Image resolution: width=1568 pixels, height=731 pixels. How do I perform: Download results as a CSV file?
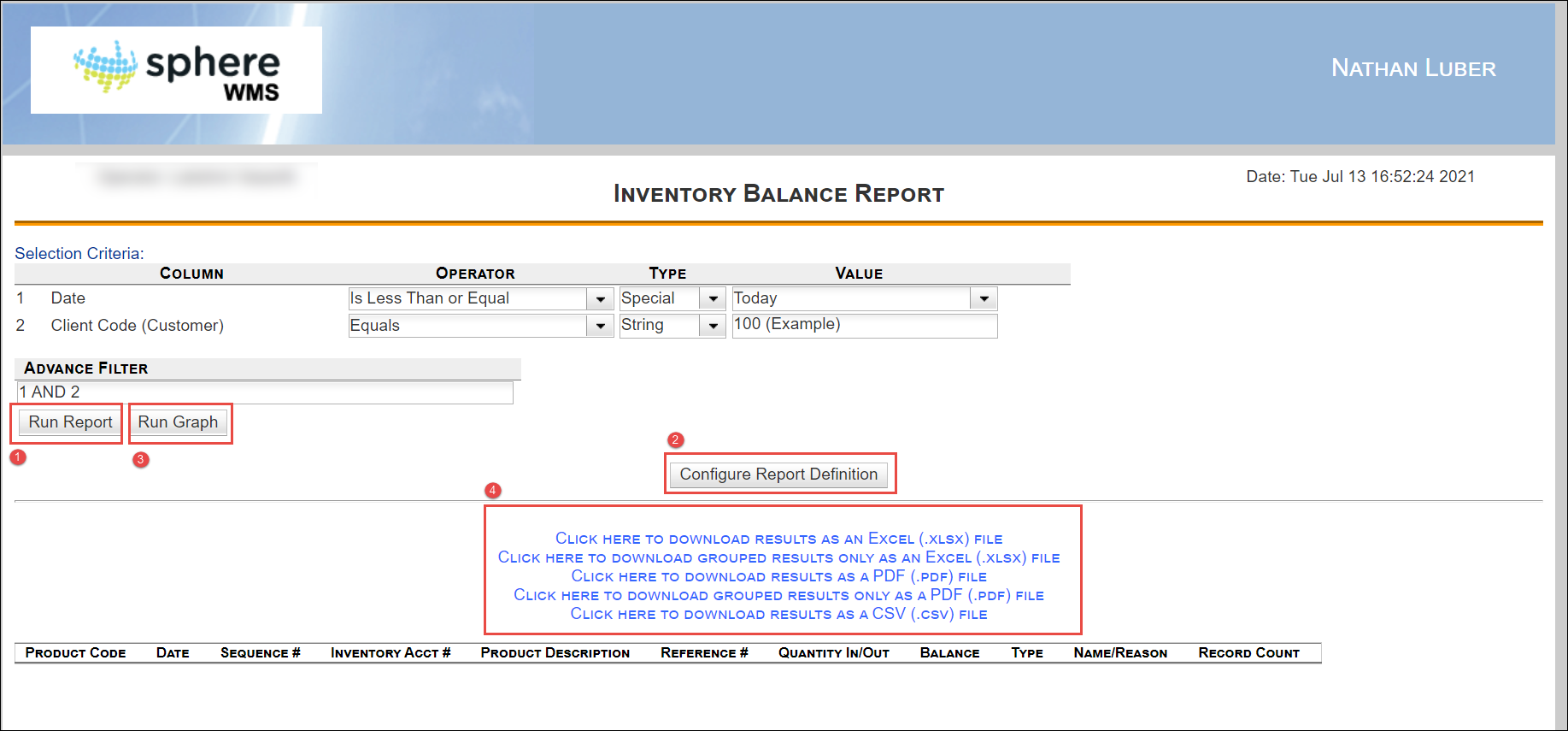click(x=778, y=614)
